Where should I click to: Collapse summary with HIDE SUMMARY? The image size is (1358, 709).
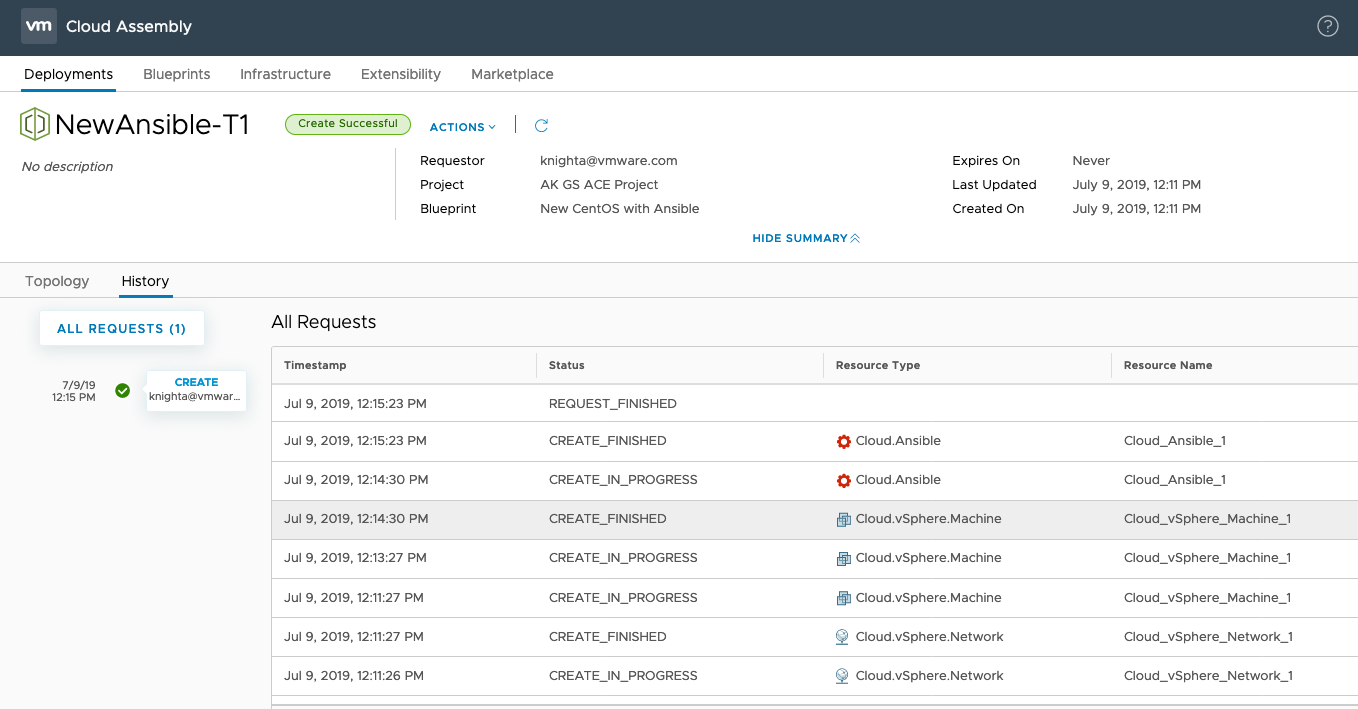coord(806,238)
